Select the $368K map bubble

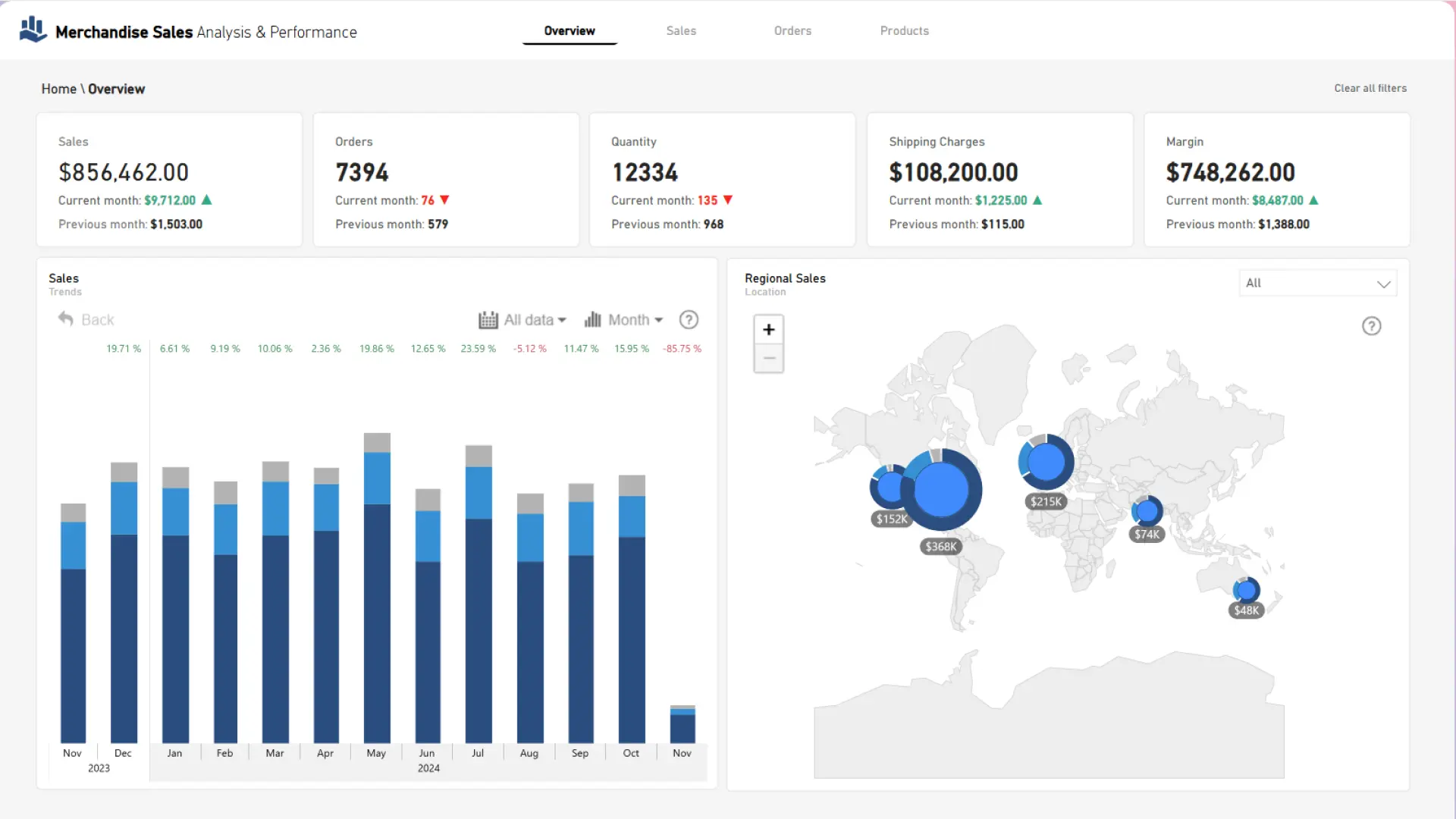coord(941,490)
